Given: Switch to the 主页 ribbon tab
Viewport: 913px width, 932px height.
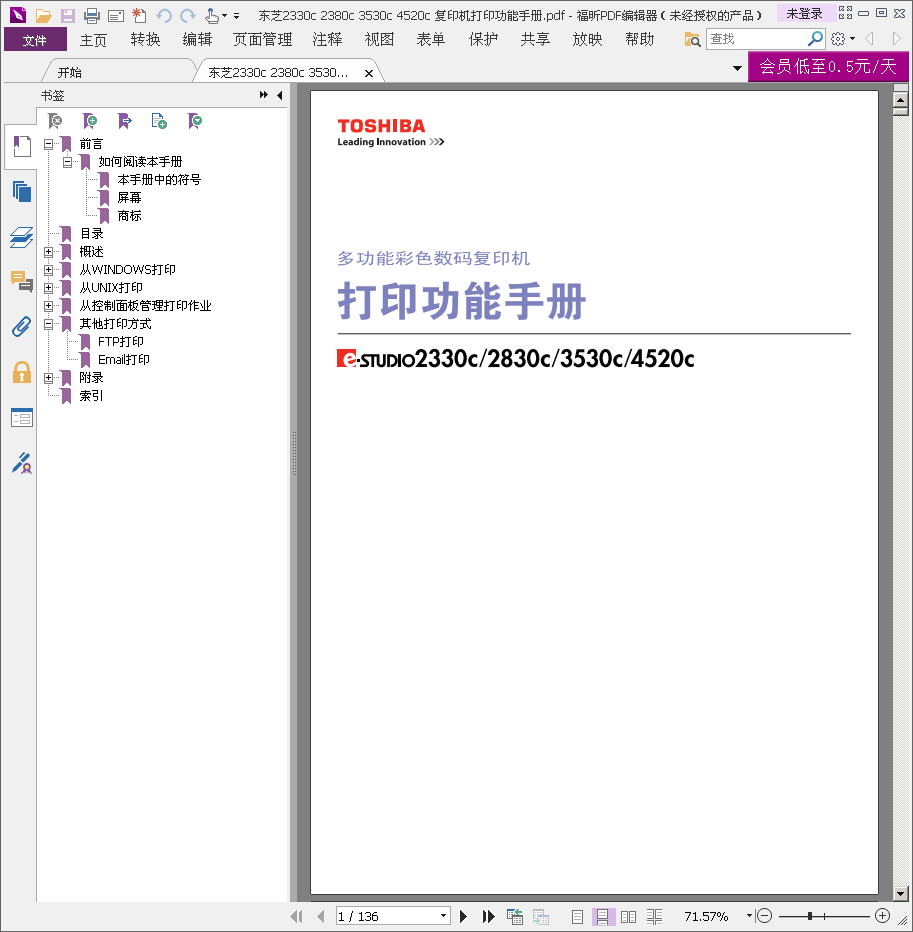Looking at the screenshot, I should (x=93, y=40).
